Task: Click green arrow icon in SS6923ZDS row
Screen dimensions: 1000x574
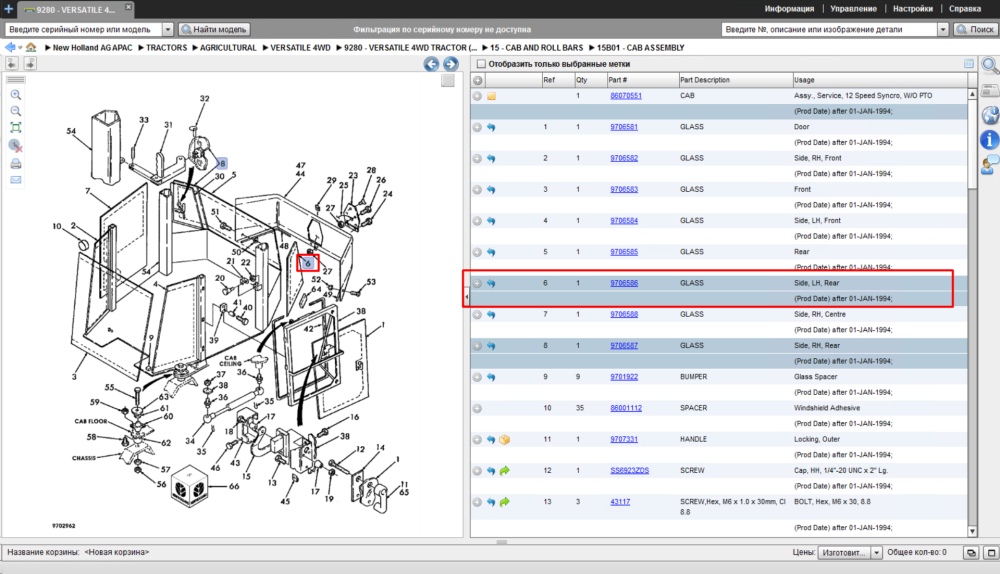Action: tap(504, 471)
